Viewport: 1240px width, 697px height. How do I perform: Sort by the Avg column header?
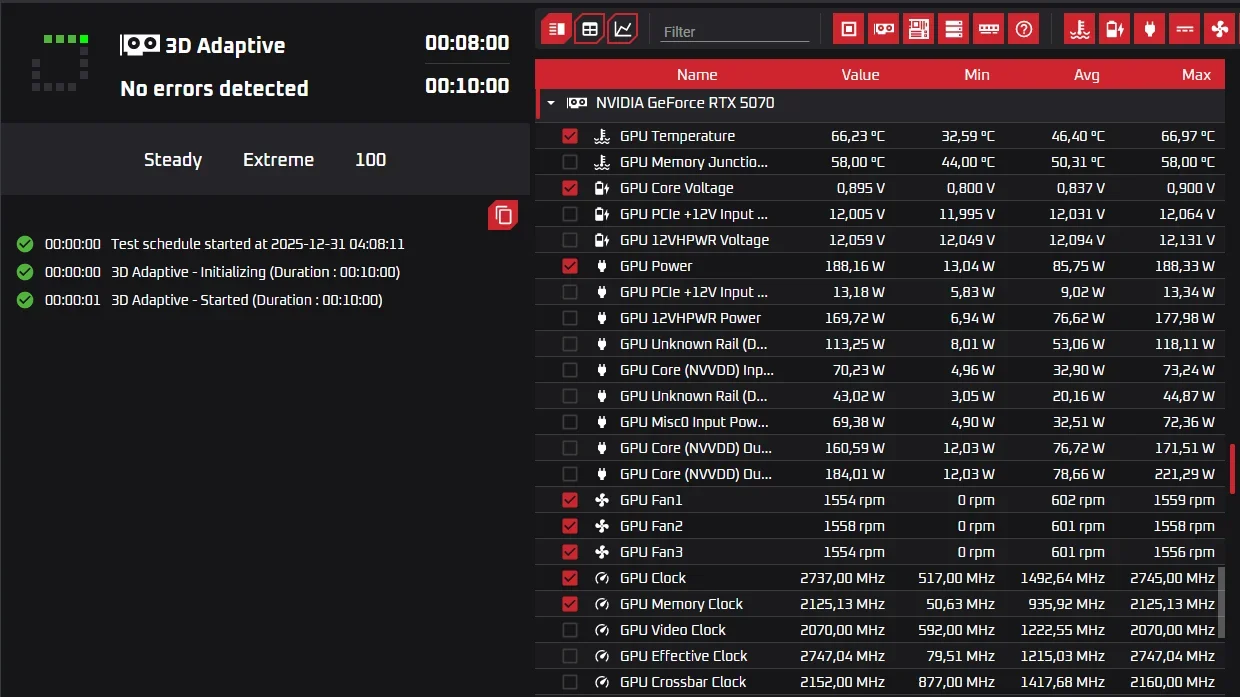(1087, 74)
